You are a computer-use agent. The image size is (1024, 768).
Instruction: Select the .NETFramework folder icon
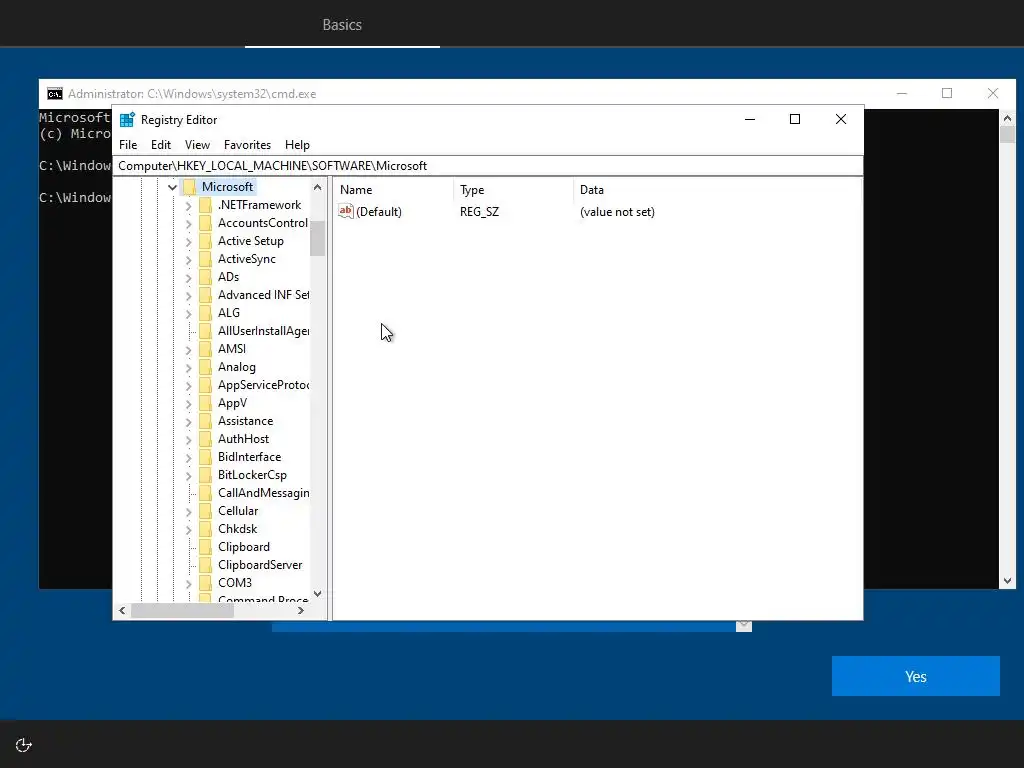(x=205, y=205)
